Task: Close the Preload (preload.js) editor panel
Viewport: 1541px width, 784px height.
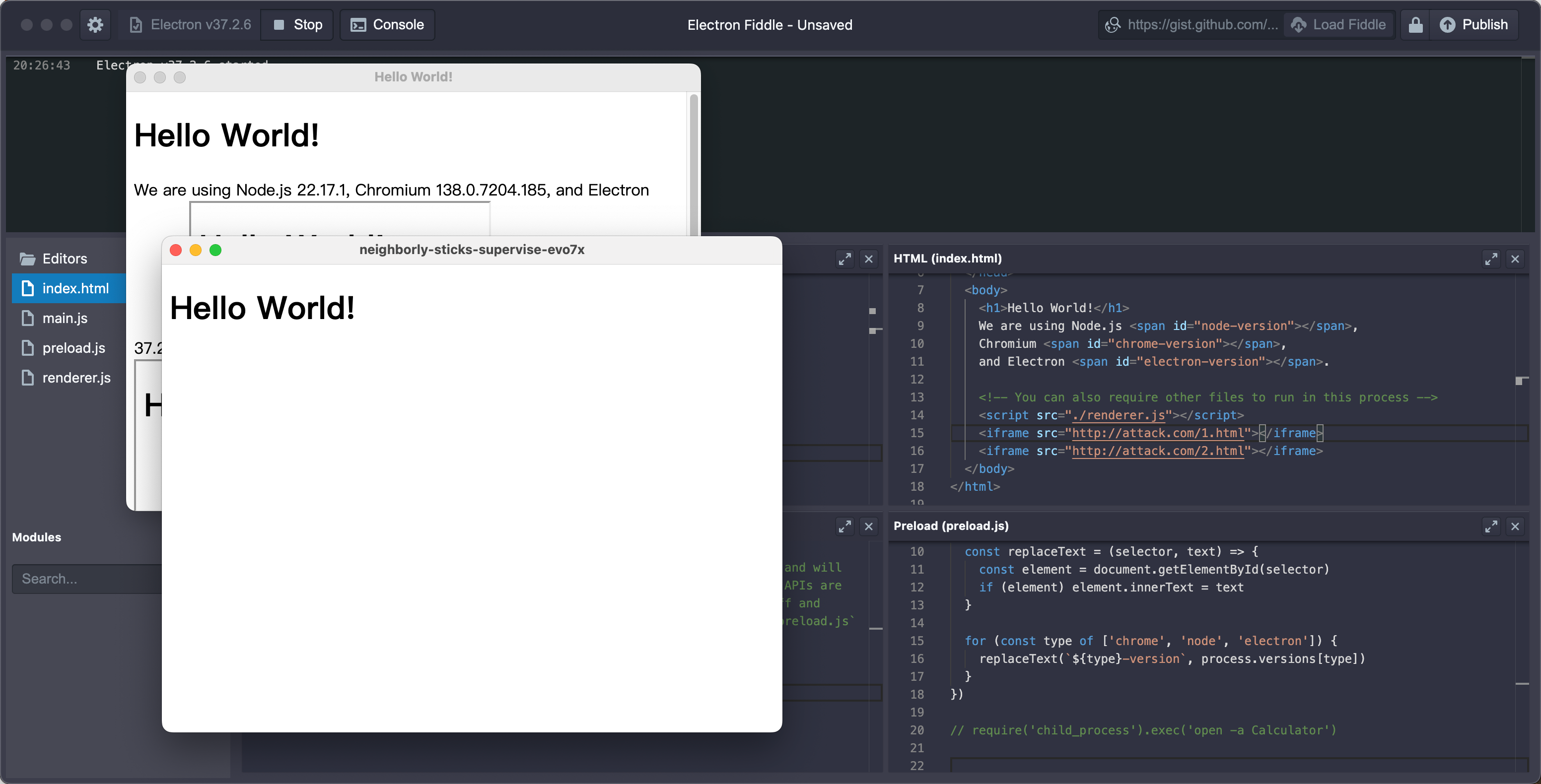Action: click(1515, 526)
